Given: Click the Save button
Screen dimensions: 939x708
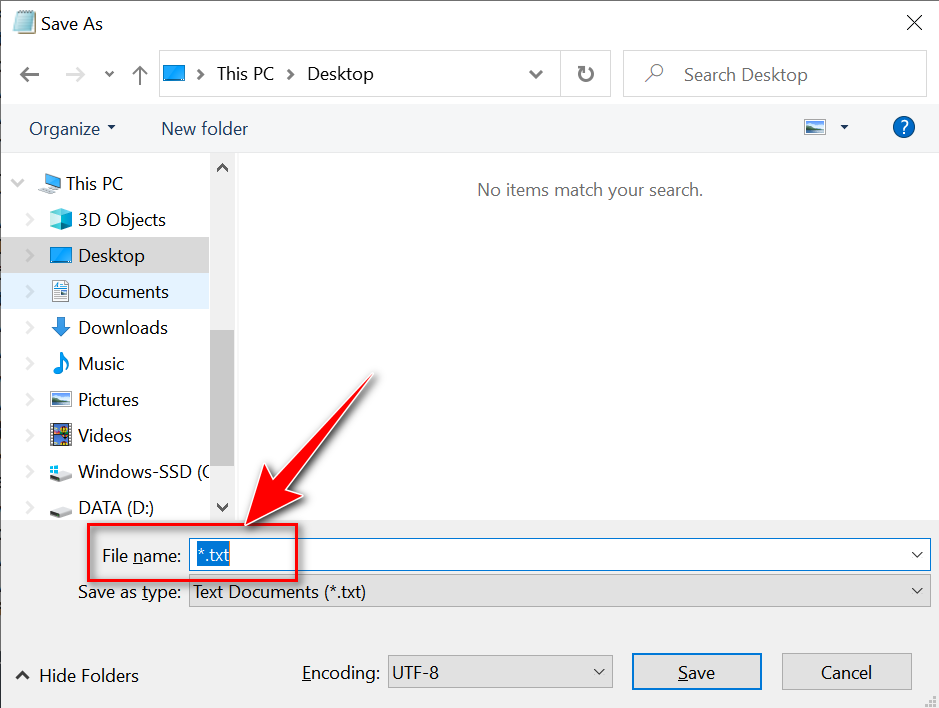Looking at the screenshot, I should (x=696, y=672).
